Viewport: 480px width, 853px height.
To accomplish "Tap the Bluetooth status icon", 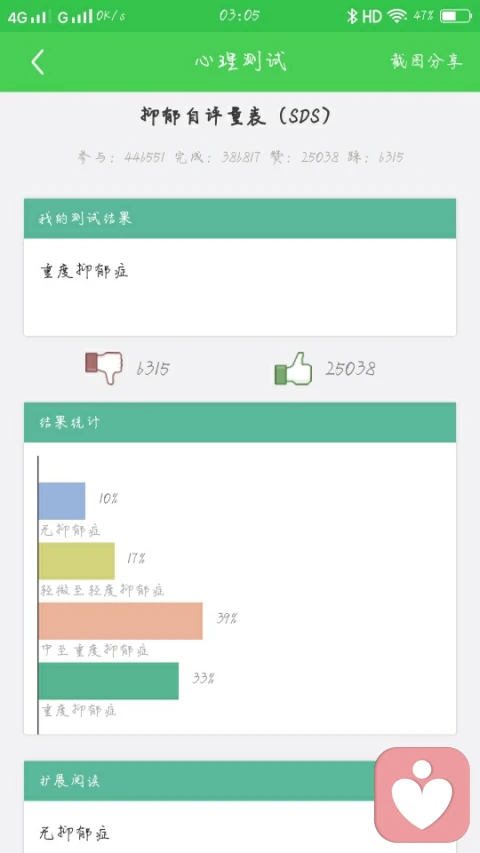I will coord(352,16).
